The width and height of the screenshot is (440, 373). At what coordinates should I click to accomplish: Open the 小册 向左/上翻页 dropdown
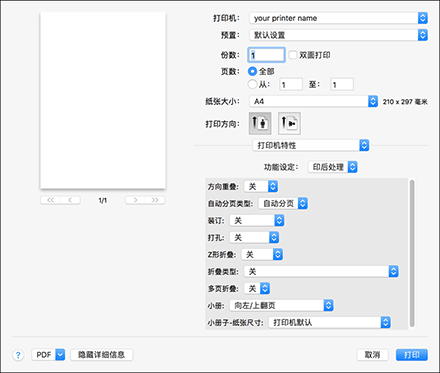click(281, 305)
